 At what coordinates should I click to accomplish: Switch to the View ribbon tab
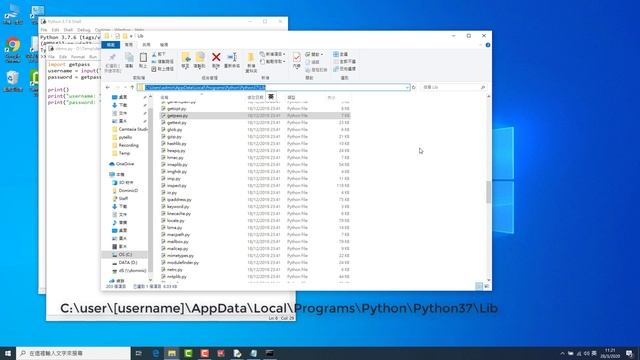164,44
